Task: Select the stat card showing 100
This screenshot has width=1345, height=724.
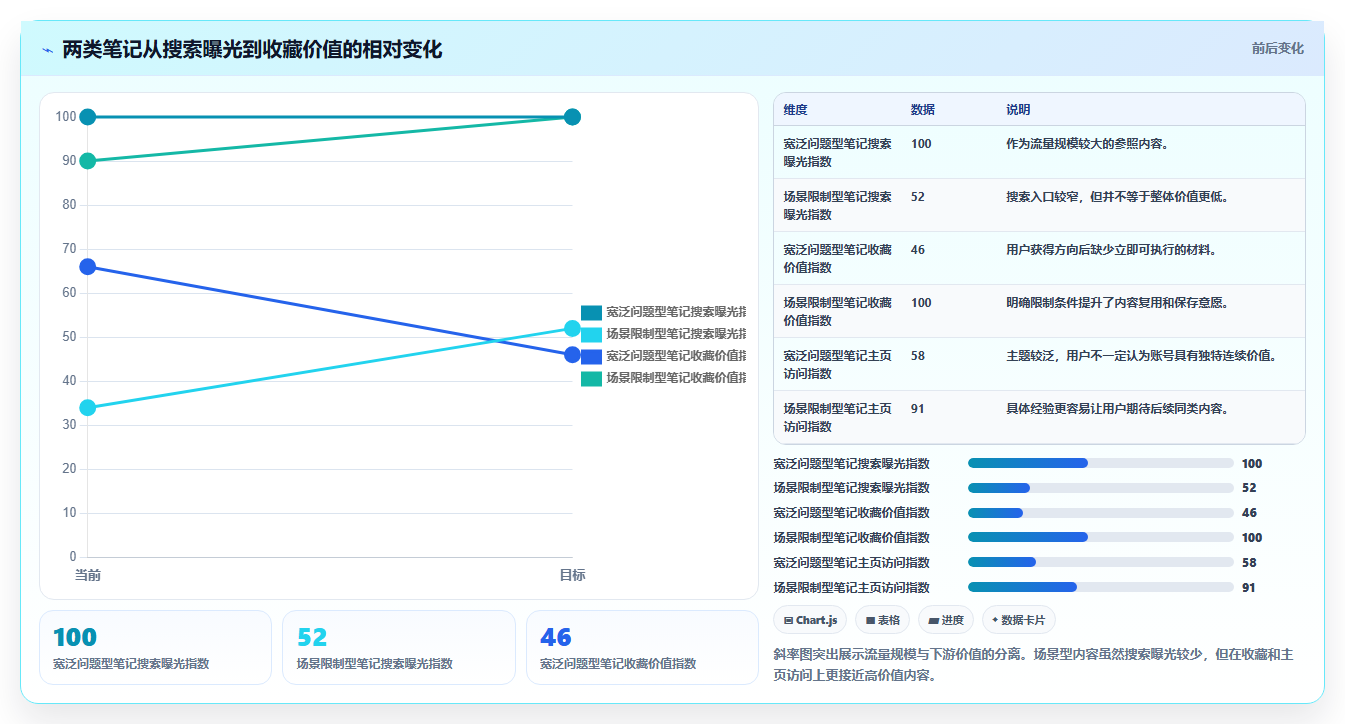Action: pos(155,647)
